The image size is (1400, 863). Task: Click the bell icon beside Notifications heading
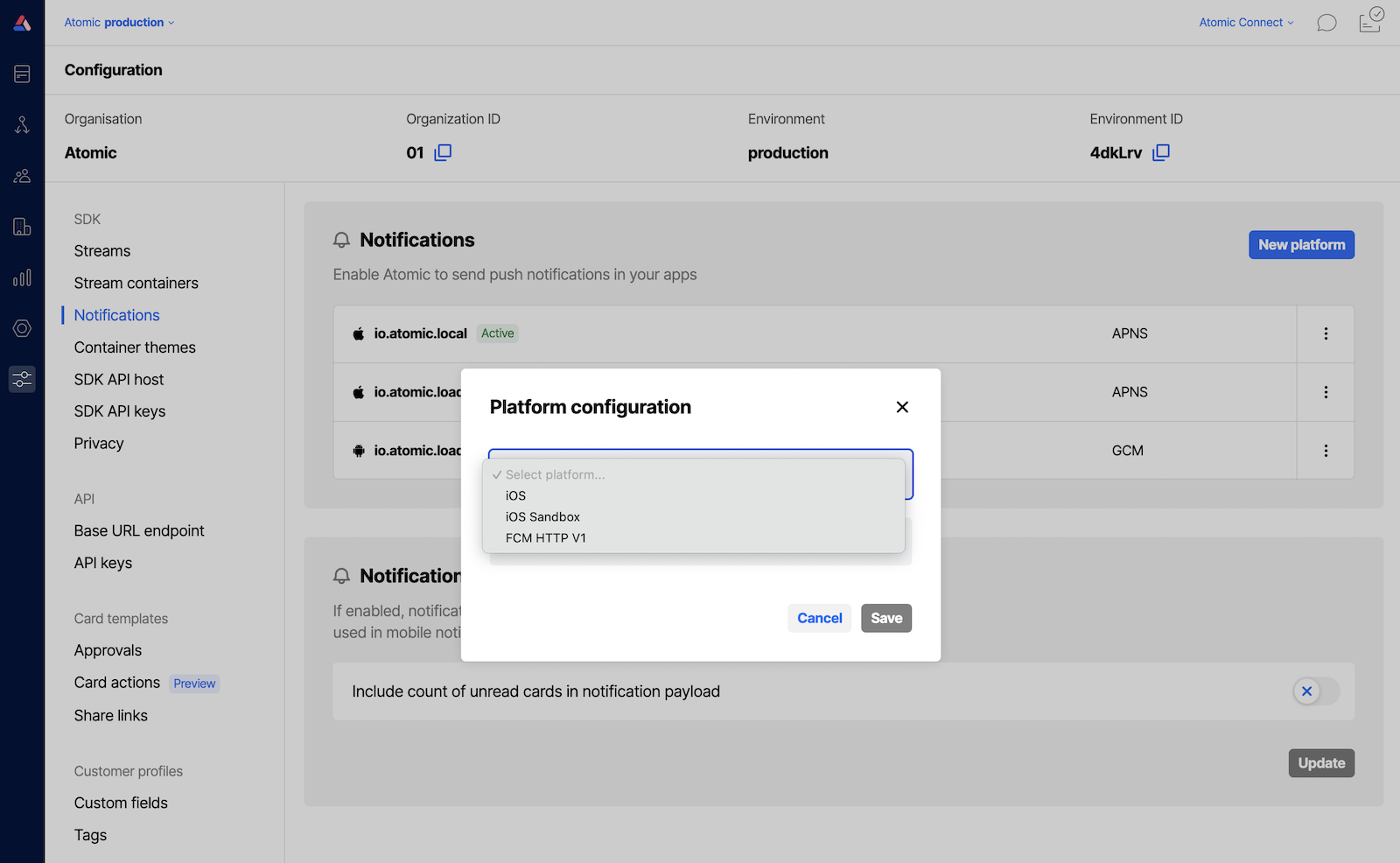341,240
